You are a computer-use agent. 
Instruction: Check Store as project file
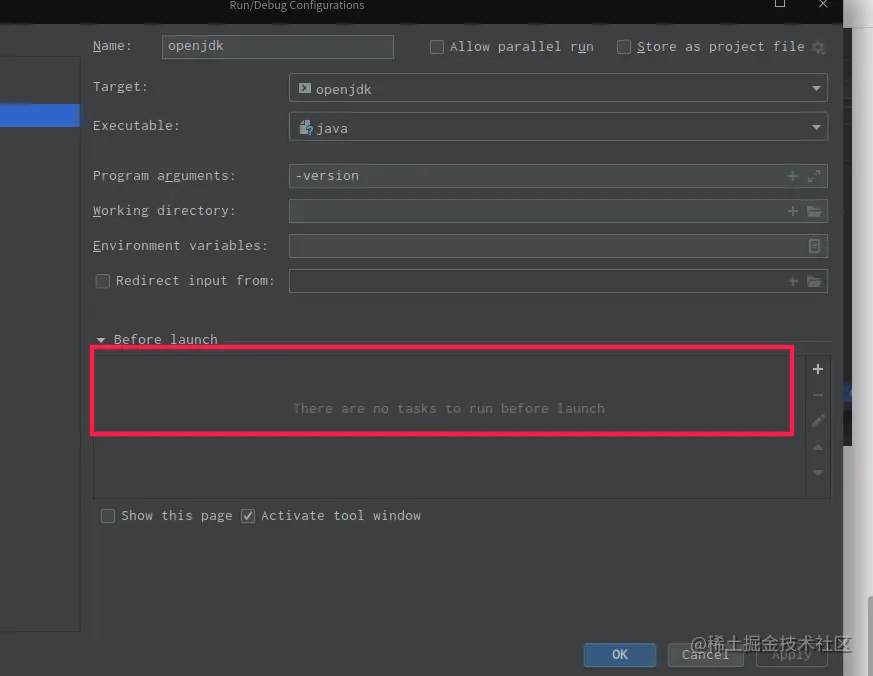coord(624,47)
